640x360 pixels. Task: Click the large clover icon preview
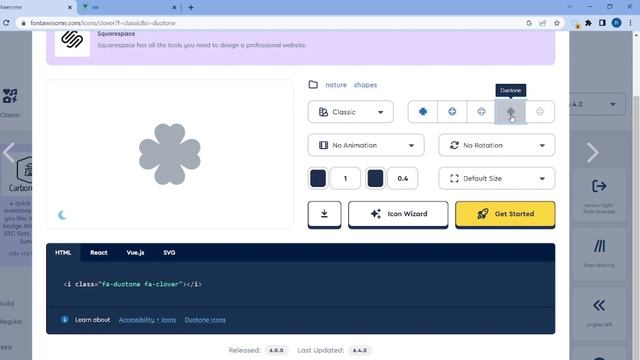169,154
